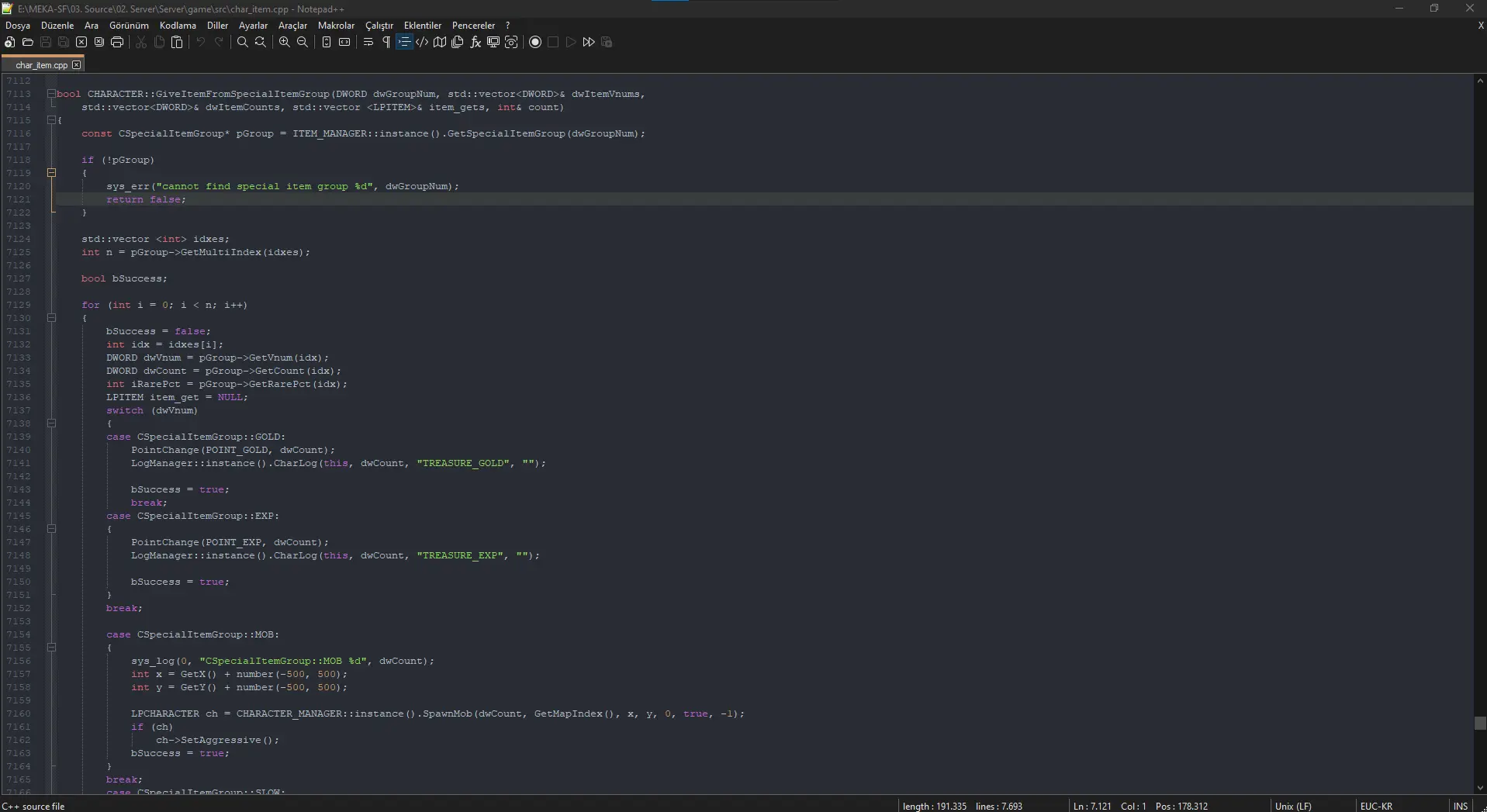Toggle show all characters pilcrow icon
The height and width of the screenshot is (812, 1487).
(386, 42)
